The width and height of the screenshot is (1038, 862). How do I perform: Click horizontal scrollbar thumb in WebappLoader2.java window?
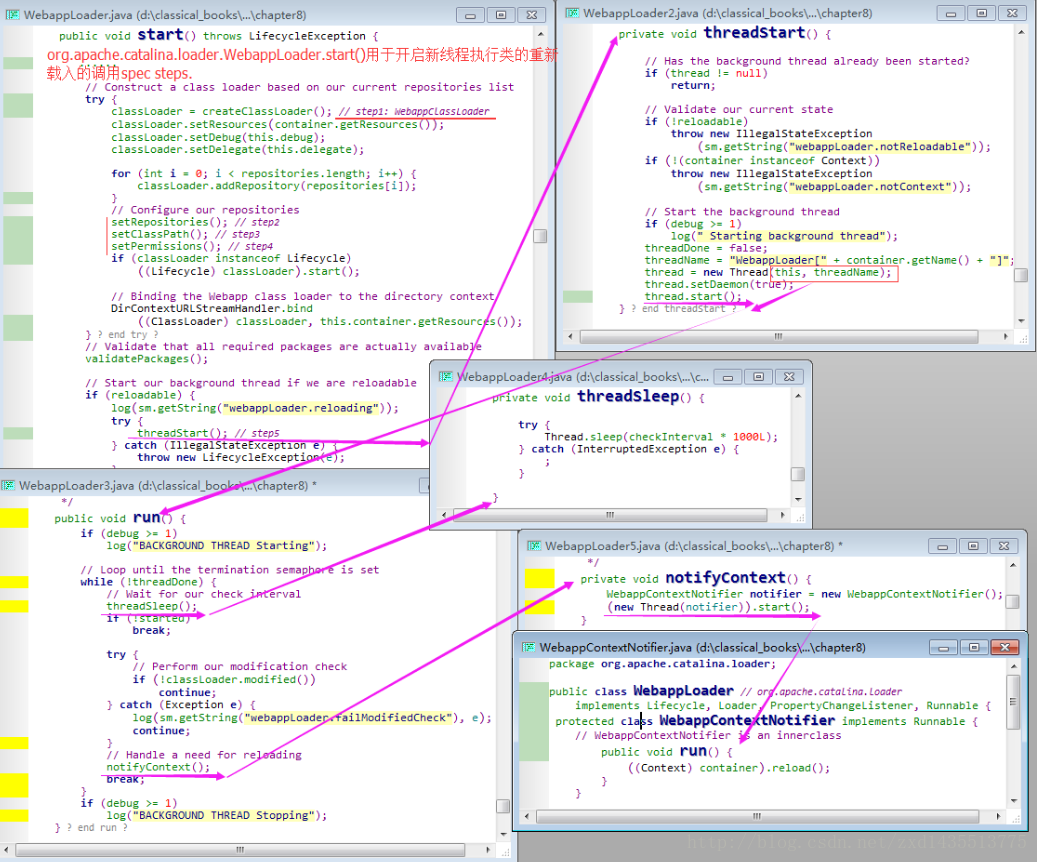779,336
